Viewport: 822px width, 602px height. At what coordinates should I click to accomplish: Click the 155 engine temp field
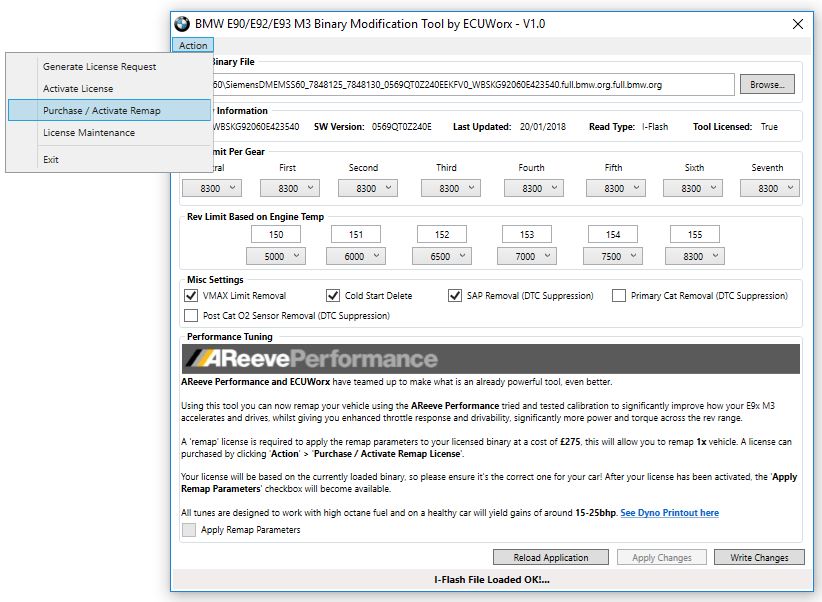(x=695, y=234)
